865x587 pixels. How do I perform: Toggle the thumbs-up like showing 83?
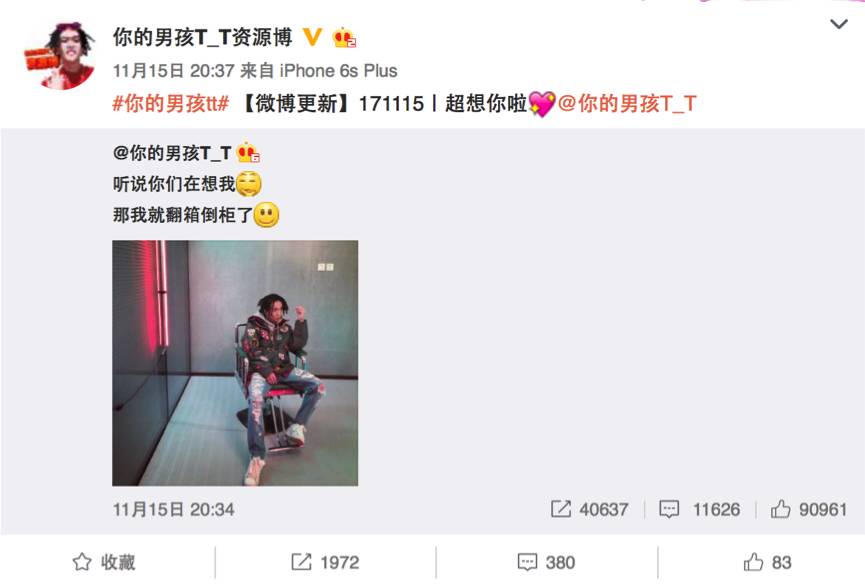coord(767,562)
